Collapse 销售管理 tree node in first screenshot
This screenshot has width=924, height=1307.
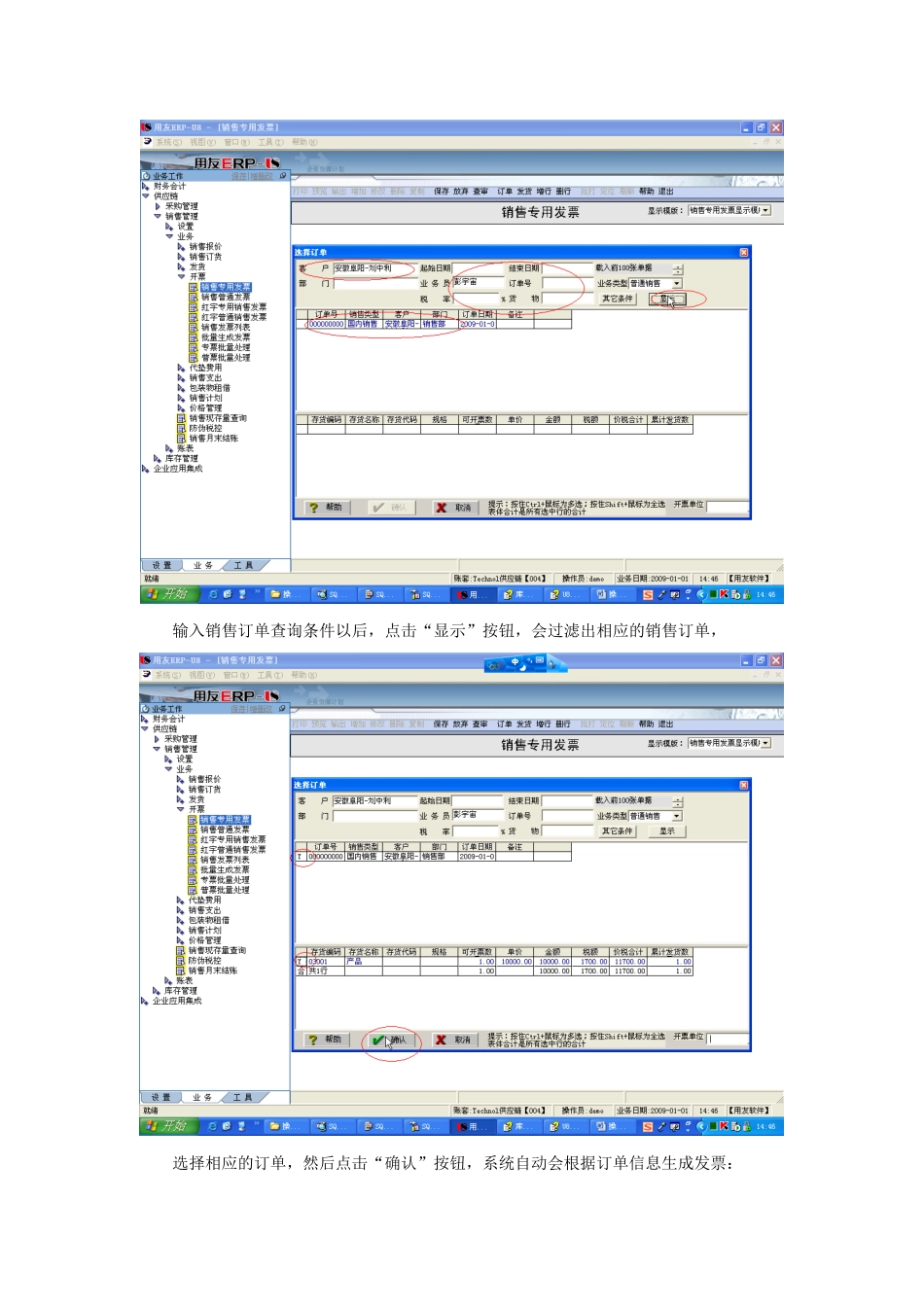158,217
